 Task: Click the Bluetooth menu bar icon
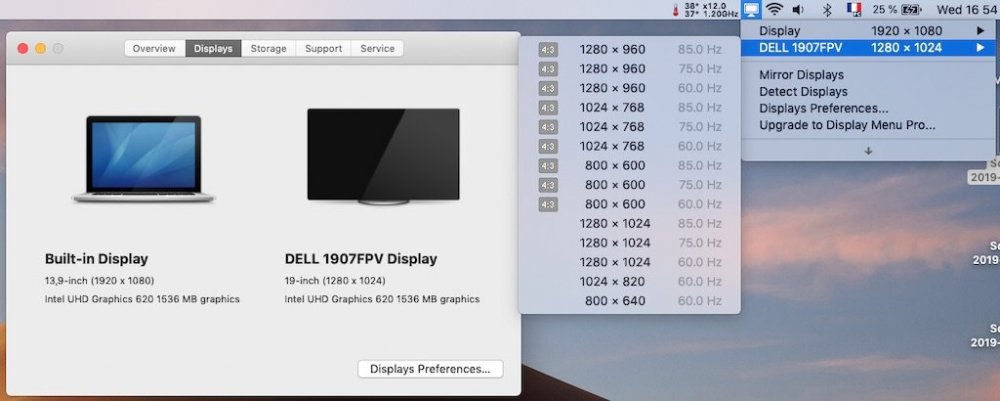coord(827,10)
